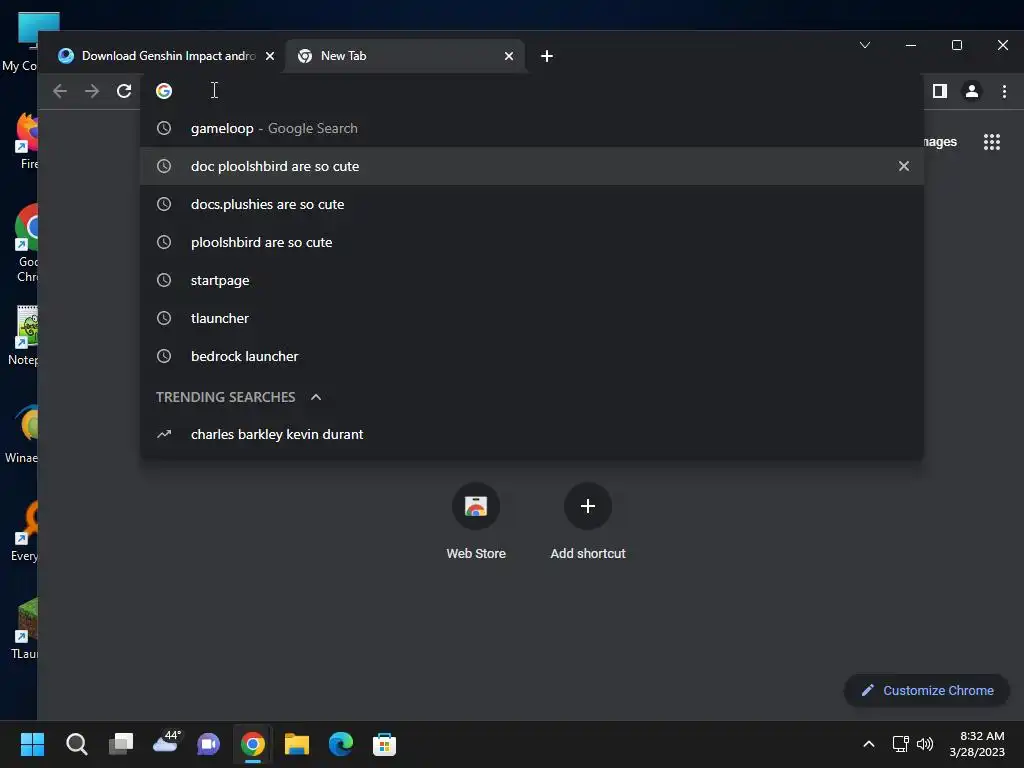The height and width of the screenshot is (768, 1024).
Task: Open Microsoft Store from taskbar
Action: point(384,744)
